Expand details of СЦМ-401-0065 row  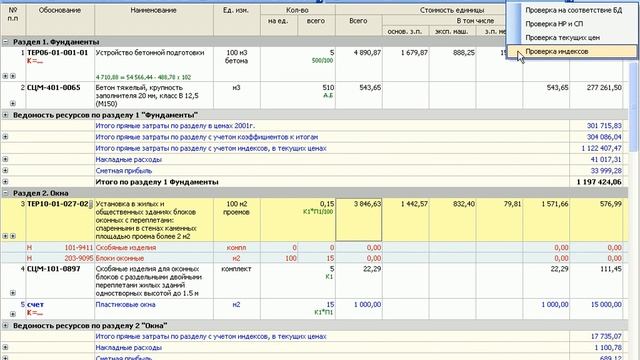(x=13, y=104)
